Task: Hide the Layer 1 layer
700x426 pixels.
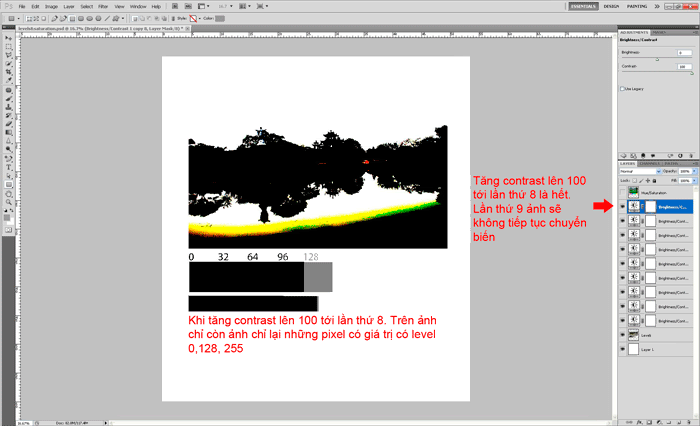Action: click(624, 349)
